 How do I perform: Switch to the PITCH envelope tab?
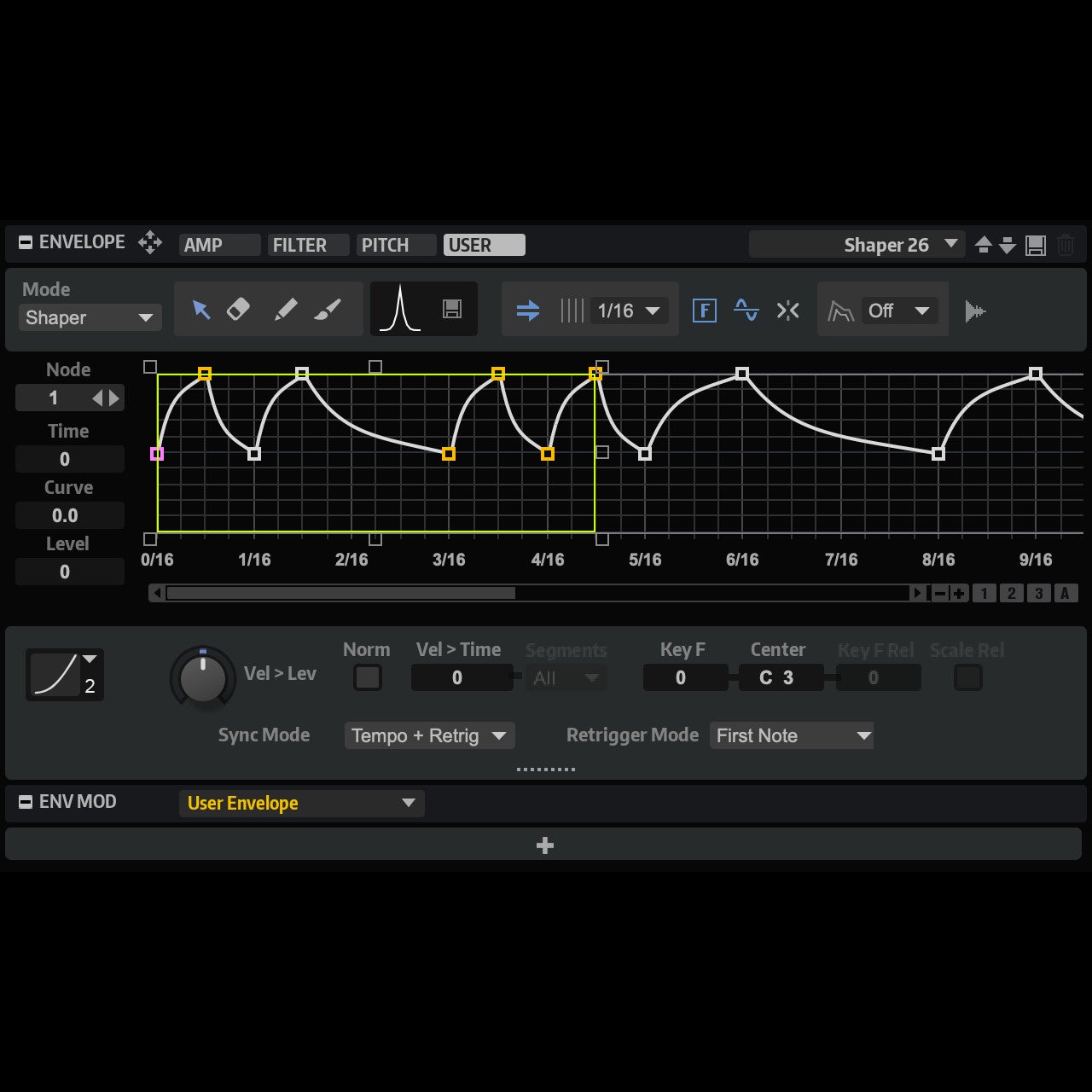coord(398,245)
